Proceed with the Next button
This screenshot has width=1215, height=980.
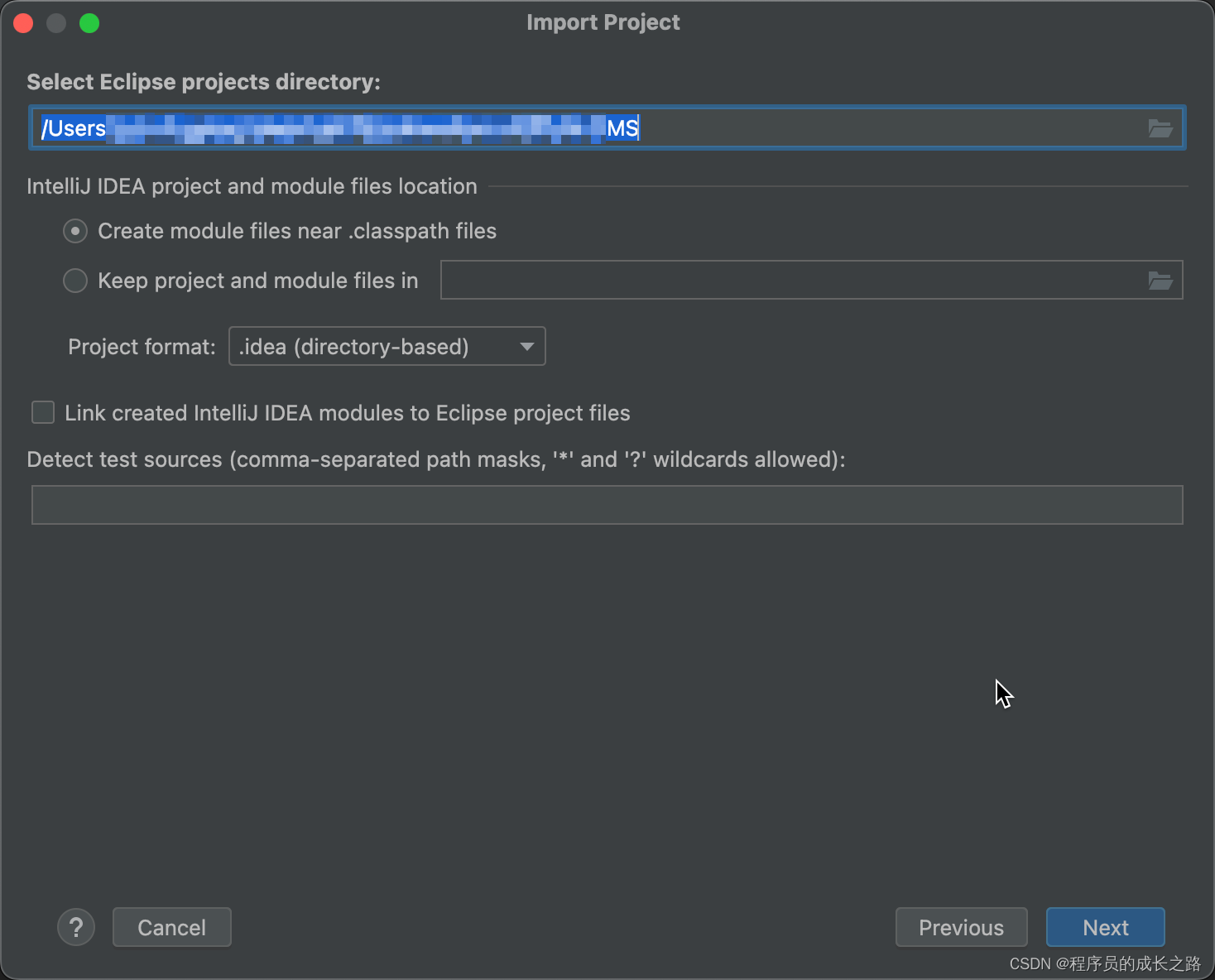click(x=1106, y=928)
